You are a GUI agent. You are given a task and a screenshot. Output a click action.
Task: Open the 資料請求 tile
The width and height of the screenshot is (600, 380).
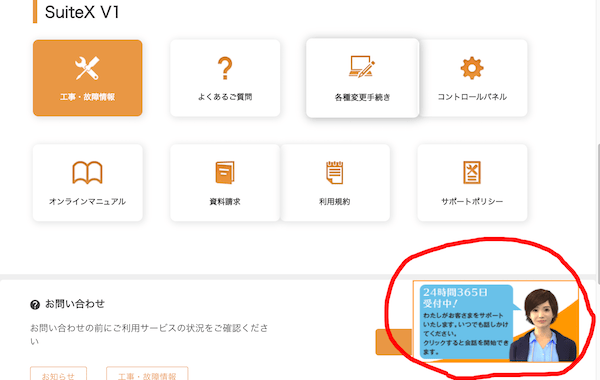point(225,183)
